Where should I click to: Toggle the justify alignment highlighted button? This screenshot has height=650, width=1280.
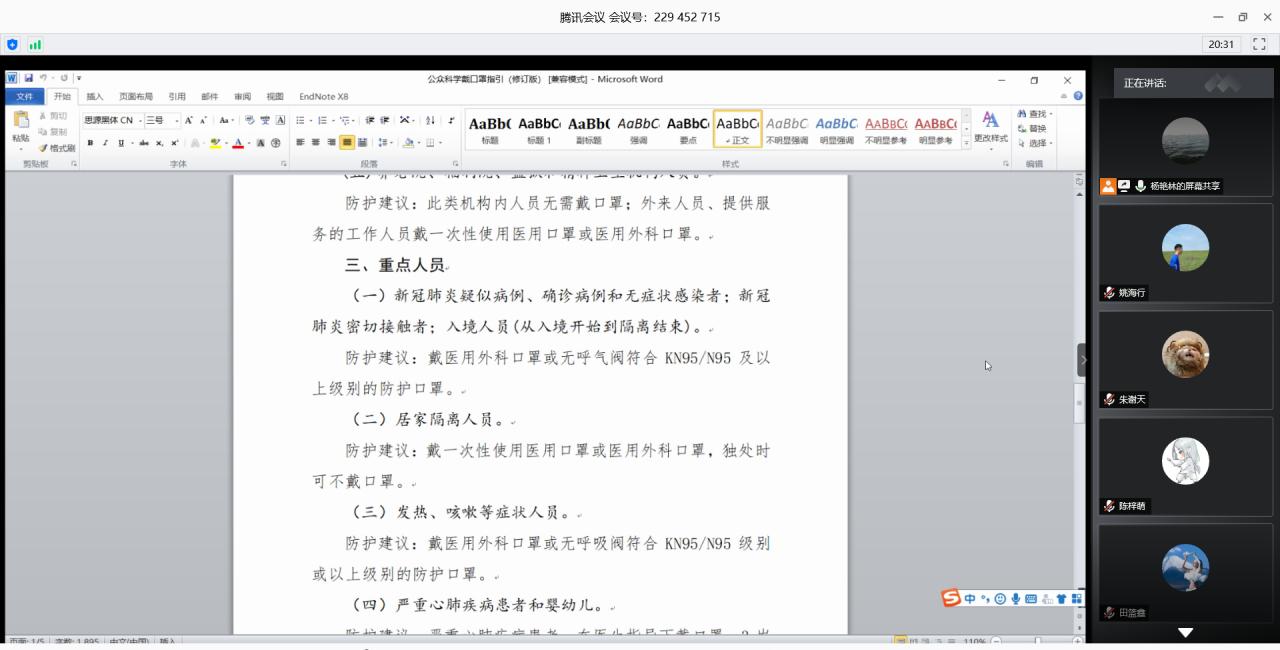[346, 143]
